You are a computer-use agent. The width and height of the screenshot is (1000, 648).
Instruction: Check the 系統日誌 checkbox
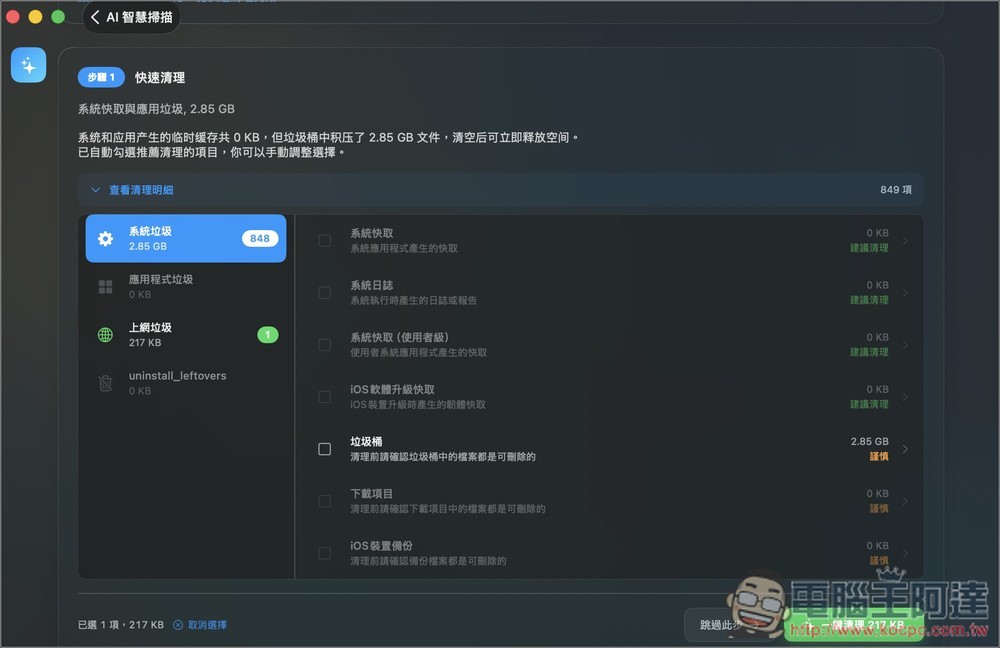324,292
